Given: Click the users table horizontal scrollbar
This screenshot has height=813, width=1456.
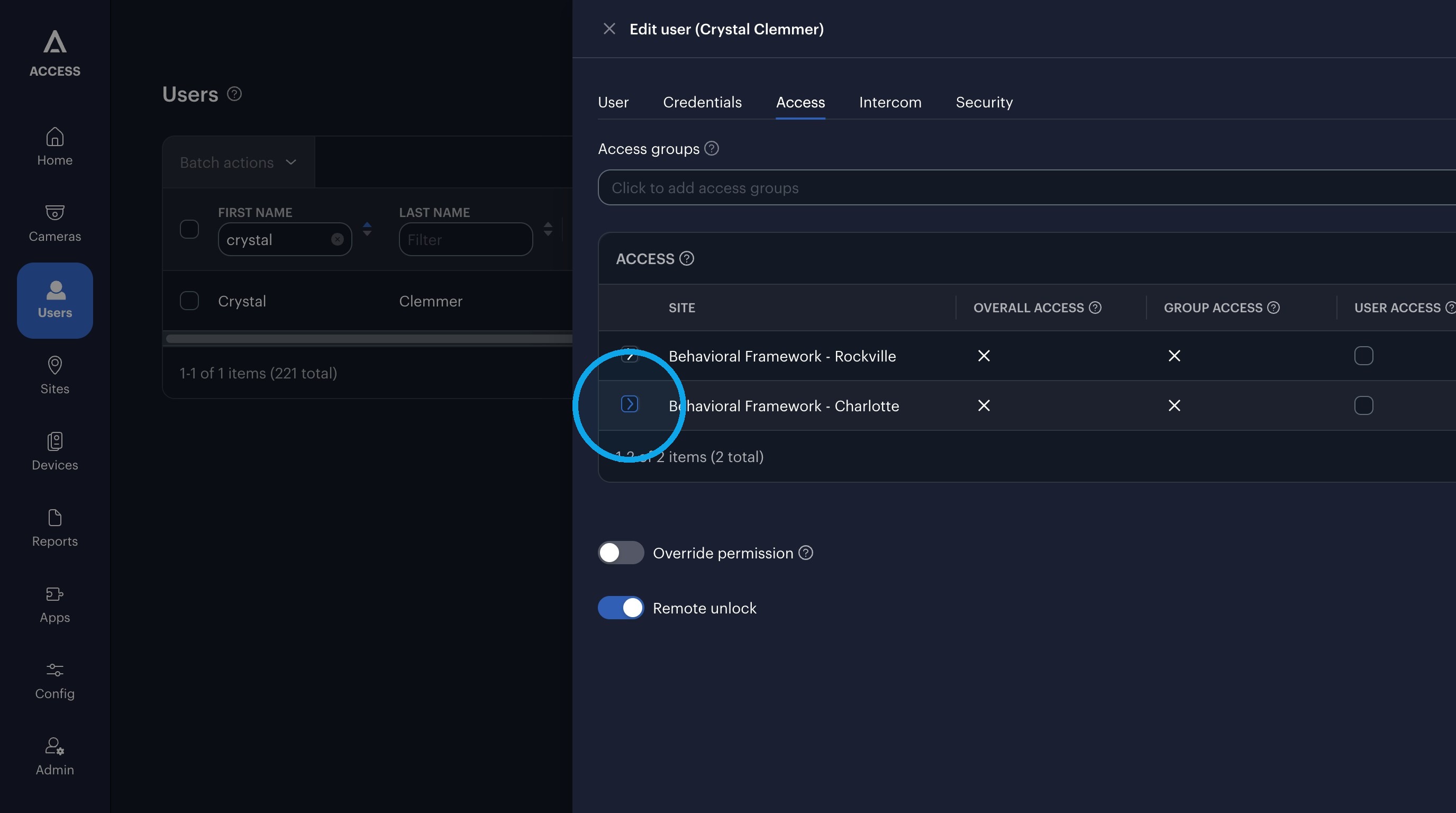Looking at the screenshot, I should 369,339.
